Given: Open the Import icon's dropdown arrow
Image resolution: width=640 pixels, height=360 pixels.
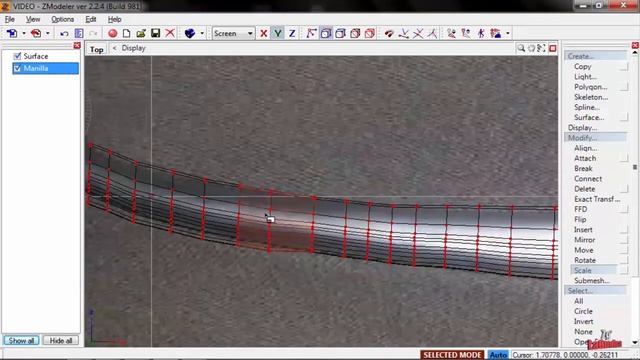Looking at the screenshot, I should 24,33.
